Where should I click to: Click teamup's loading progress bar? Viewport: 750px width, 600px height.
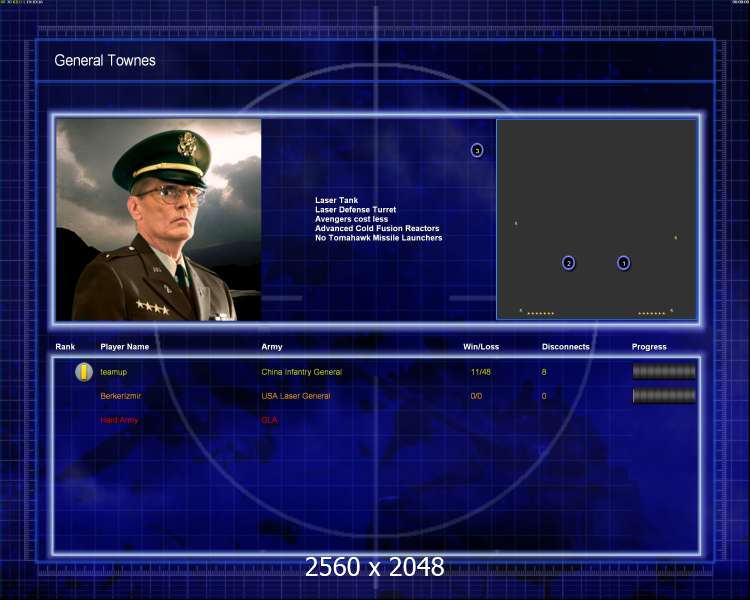[664, 371]
